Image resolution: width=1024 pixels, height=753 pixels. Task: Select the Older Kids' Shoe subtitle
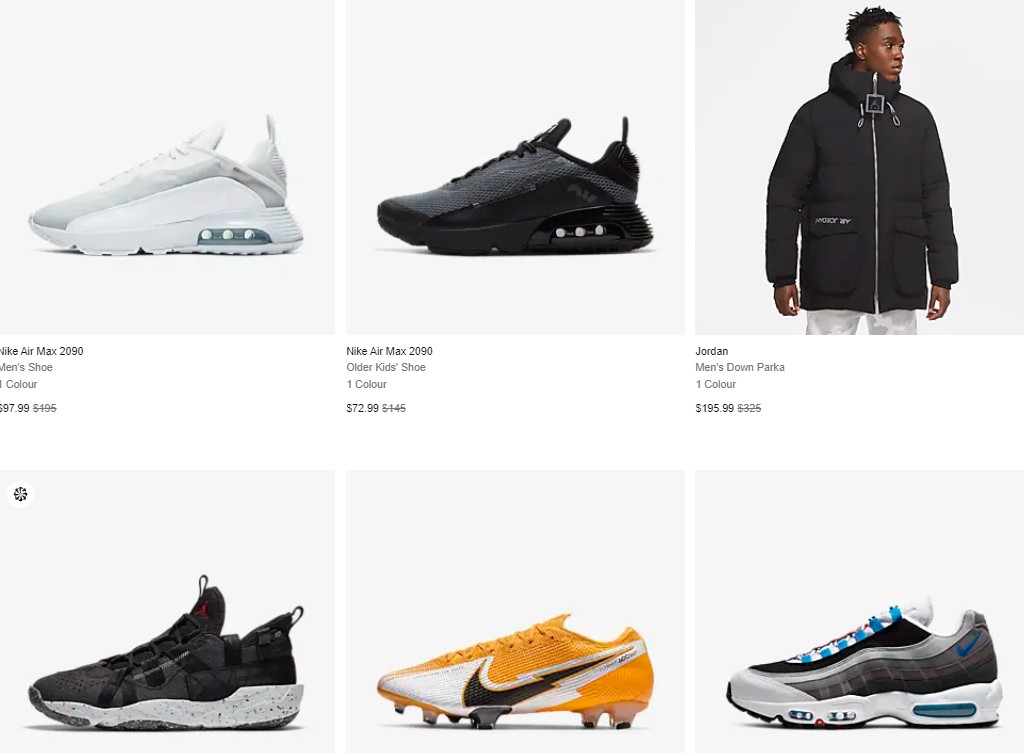(x=386, y=367)
